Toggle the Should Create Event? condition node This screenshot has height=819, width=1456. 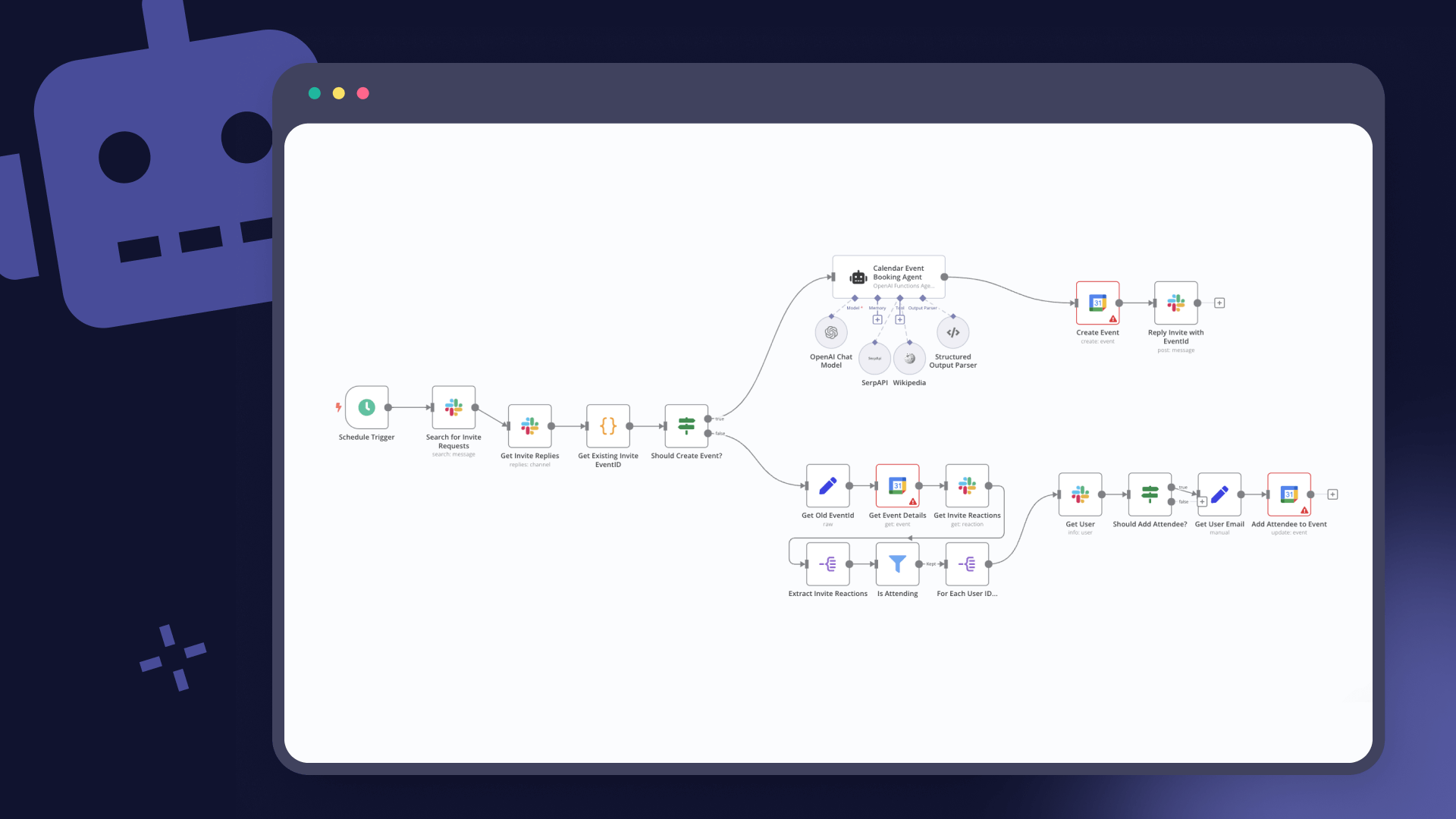click(x=687, y=426)
